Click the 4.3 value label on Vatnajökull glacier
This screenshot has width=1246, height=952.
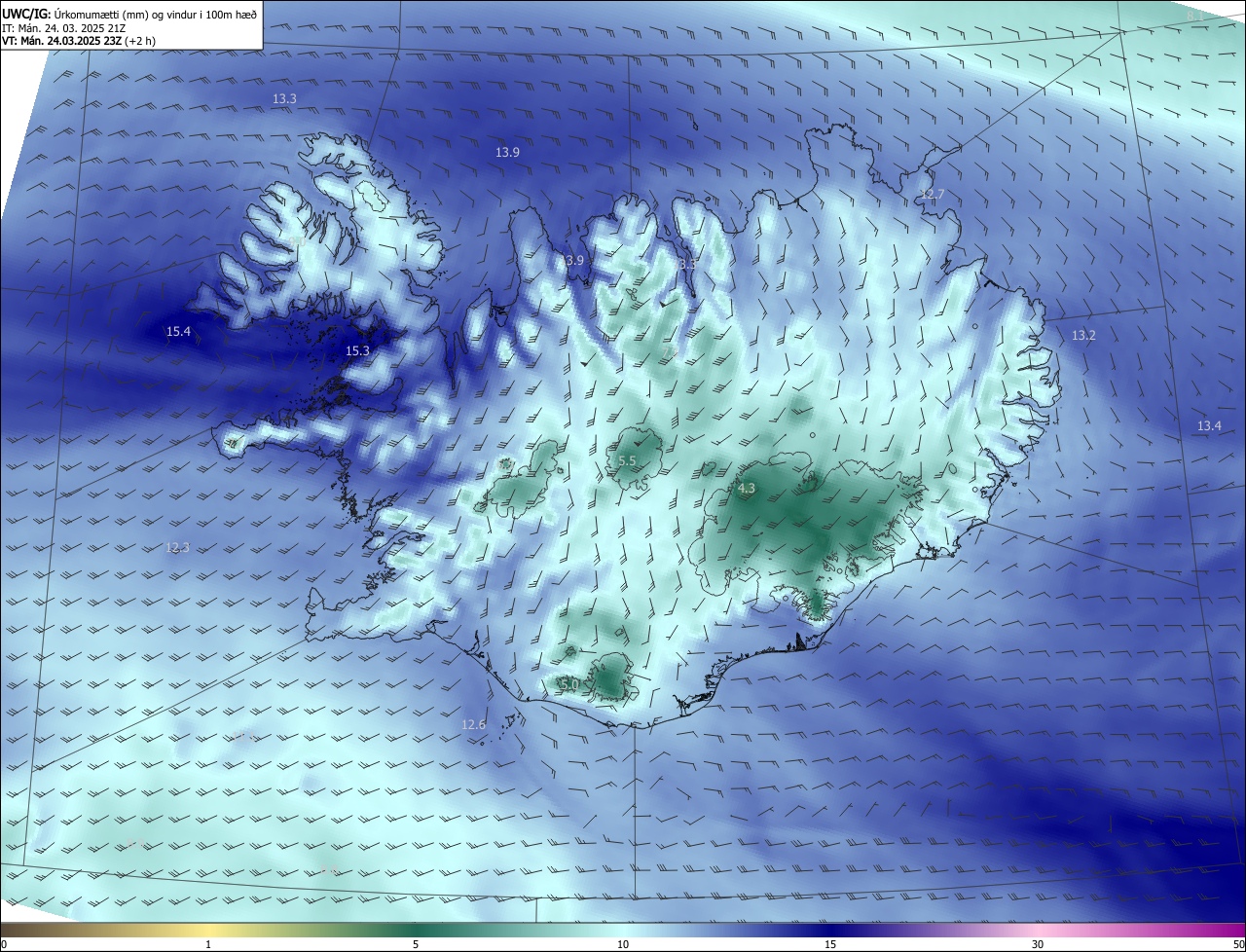747,489
